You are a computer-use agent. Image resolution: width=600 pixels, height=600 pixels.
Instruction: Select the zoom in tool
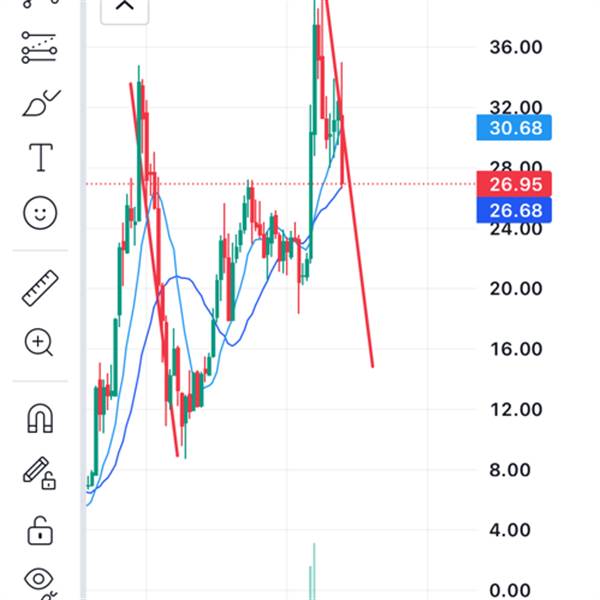39,342
